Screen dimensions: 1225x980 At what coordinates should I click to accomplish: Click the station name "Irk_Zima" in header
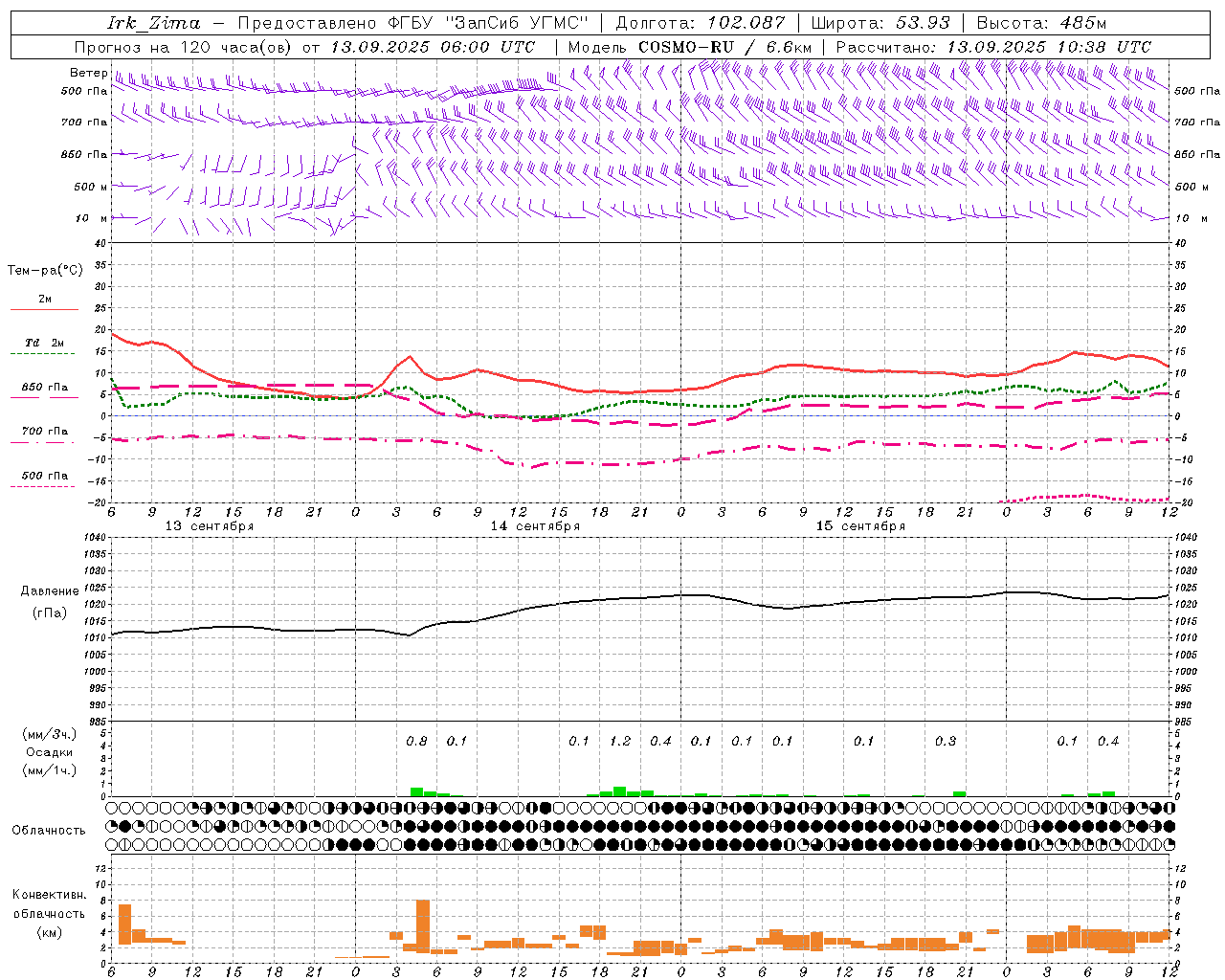click(x=154, y=23)
